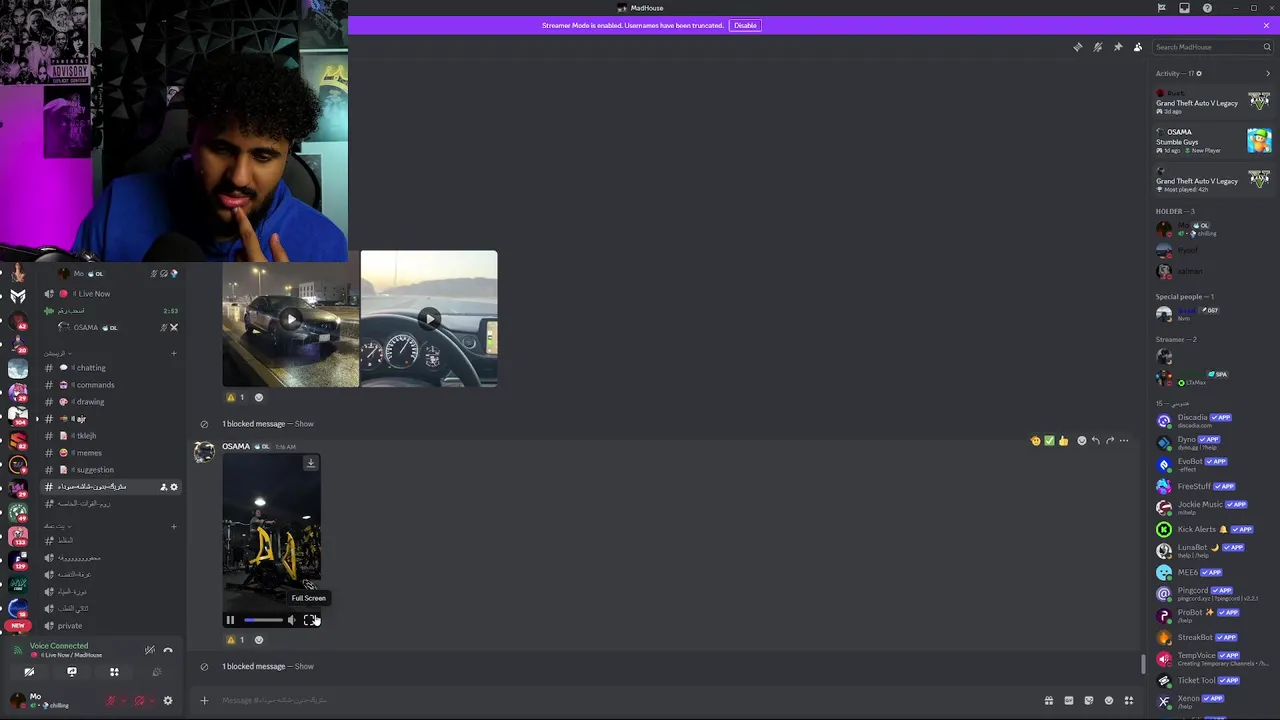This screenshot has width=1280, height=720.
Task: Create a channel in the second category
Action: click(x=173, y=526)
